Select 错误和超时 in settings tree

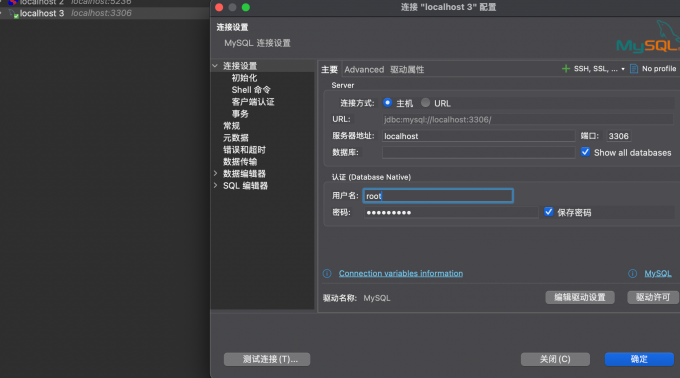(244, 150)
